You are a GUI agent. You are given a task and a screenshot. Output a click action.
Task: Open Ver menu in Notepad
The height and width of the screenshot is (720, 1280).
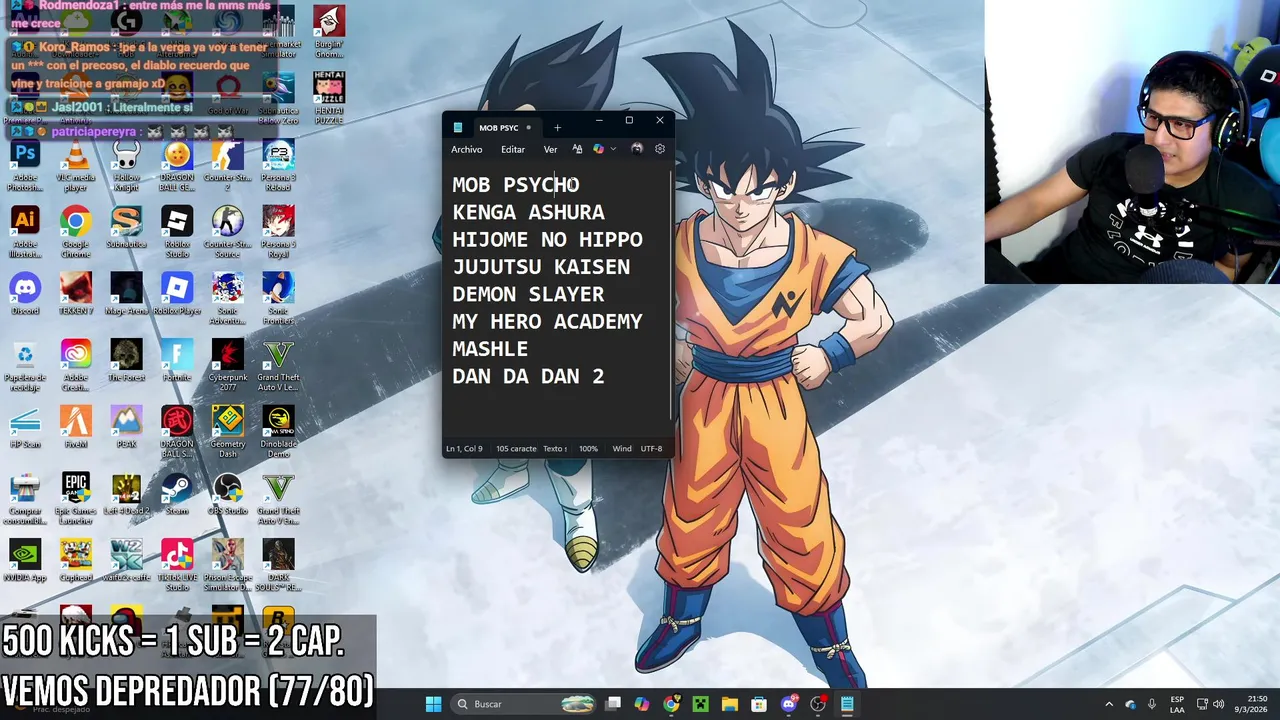(550, 149)
